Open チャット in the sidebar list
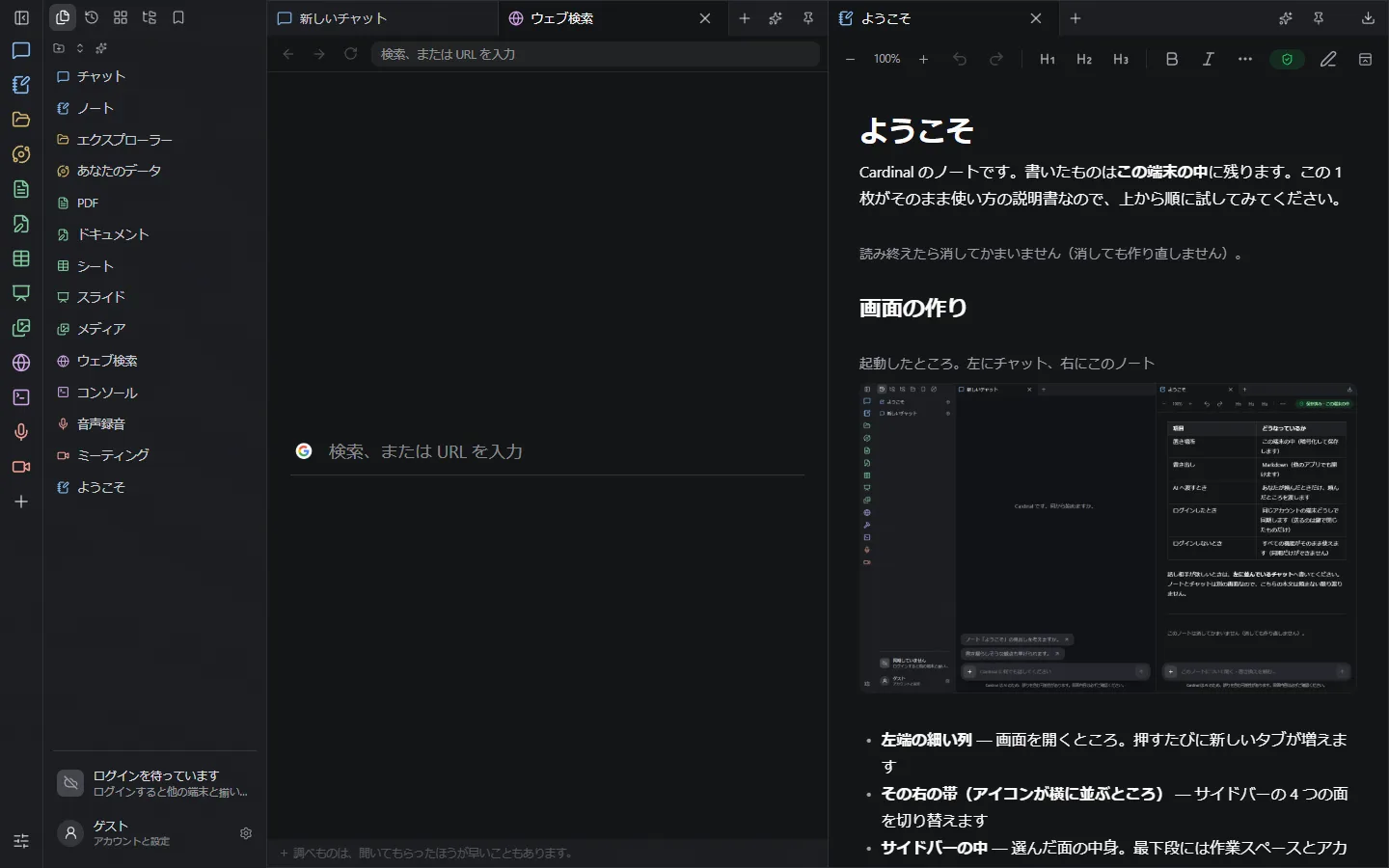Image resolution: width=1389 pixels, height=868 pixels. [x=155, y=76]
